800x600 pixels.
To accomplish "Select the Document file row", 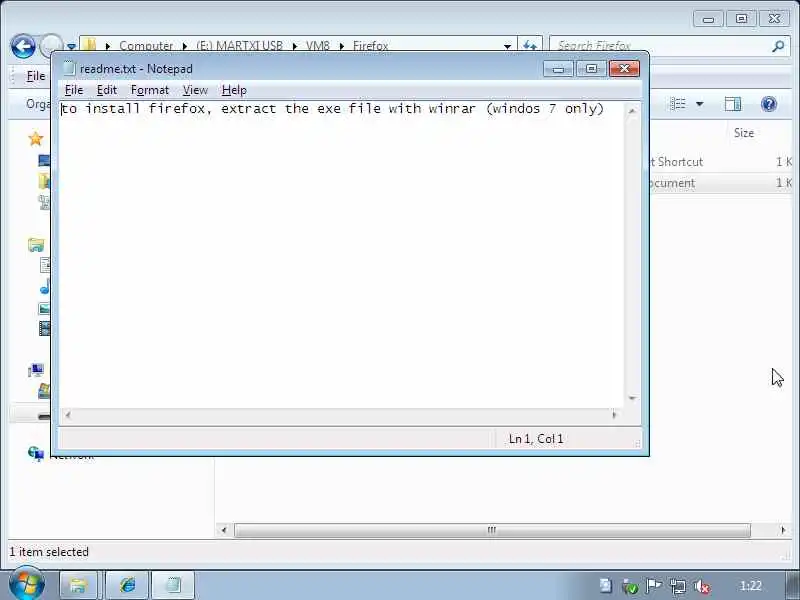I will pos(720,183).
